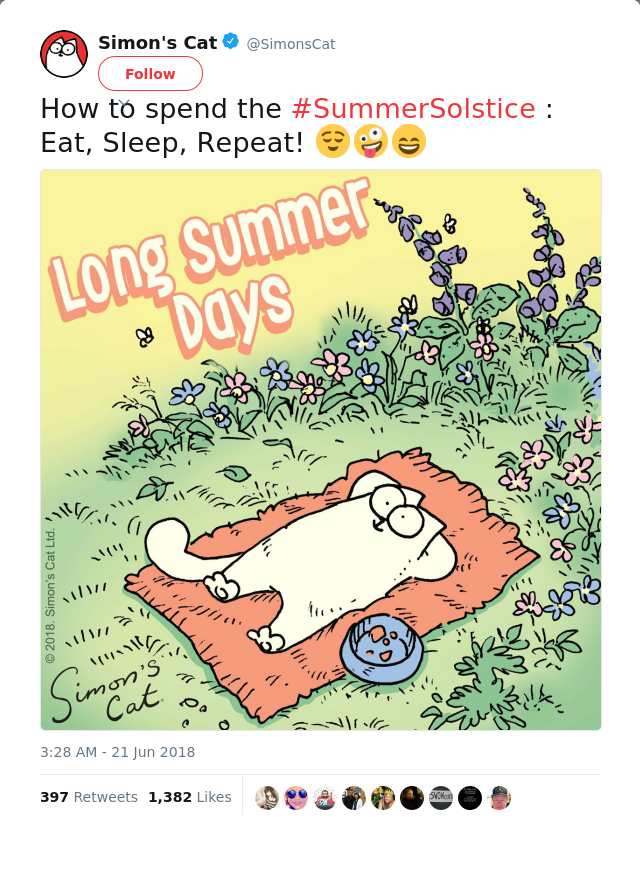
Task: Open the grey sign text liker avatar
Action: tap(441, 798)
